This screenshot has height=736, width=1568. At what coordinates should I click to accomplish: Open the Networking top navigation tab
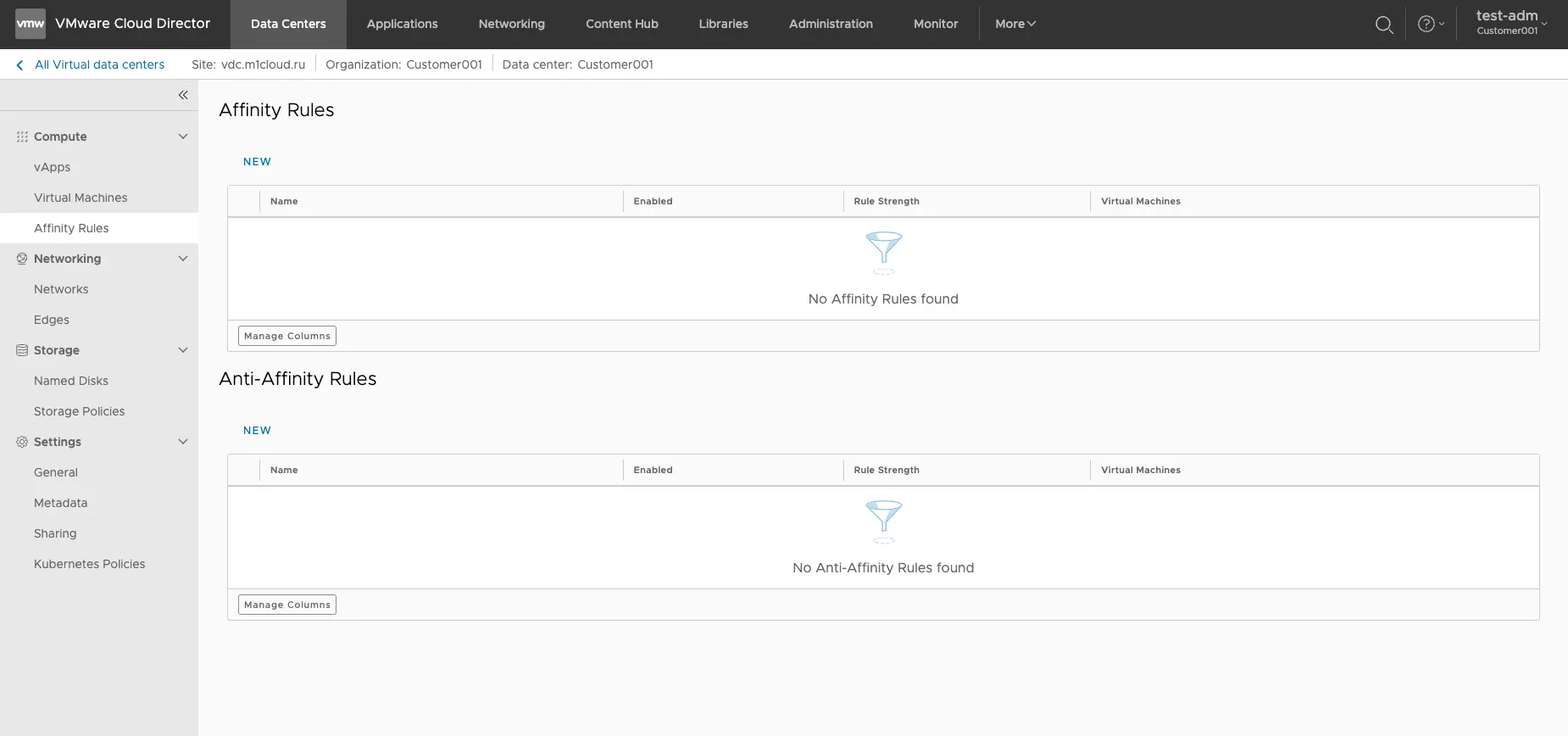(512, 24)
